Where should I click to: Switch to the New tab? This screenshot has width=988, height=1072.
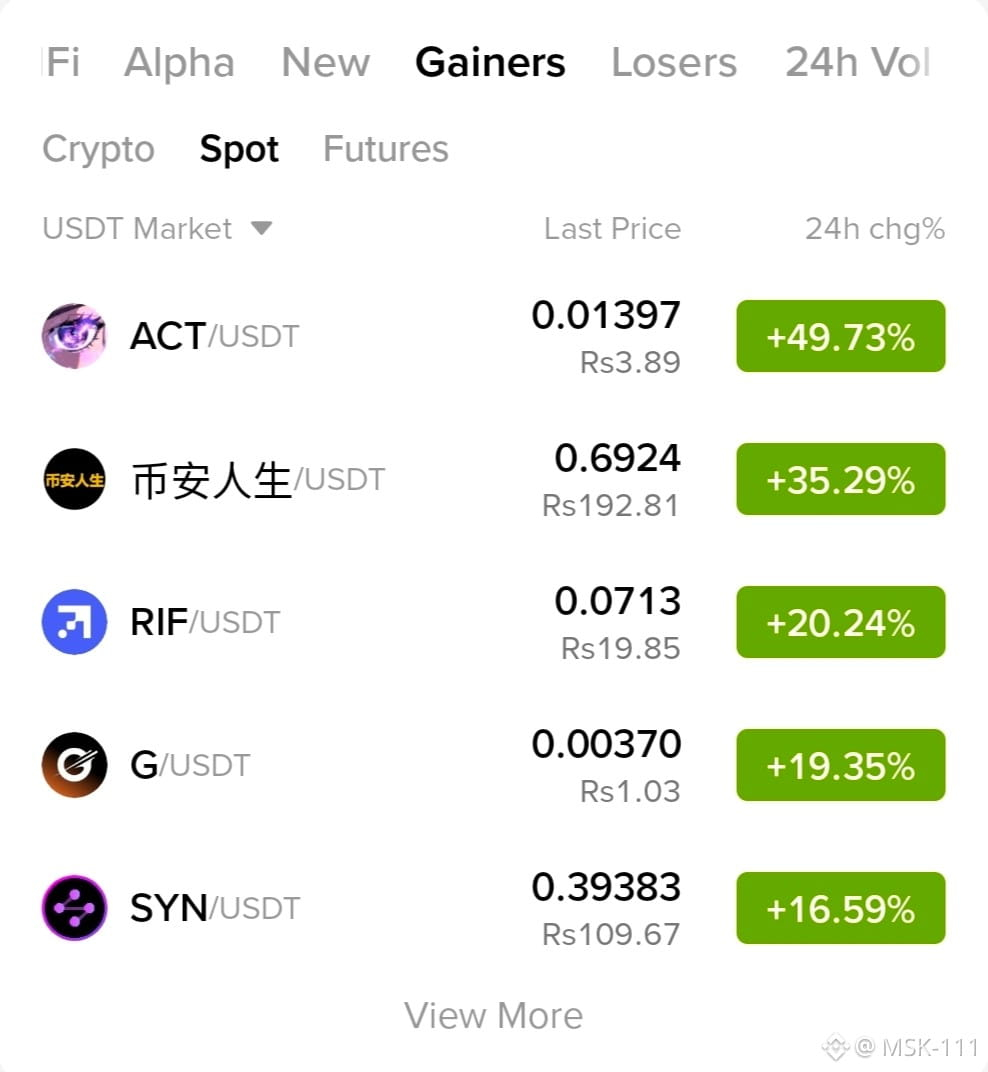tap(325, 63)
